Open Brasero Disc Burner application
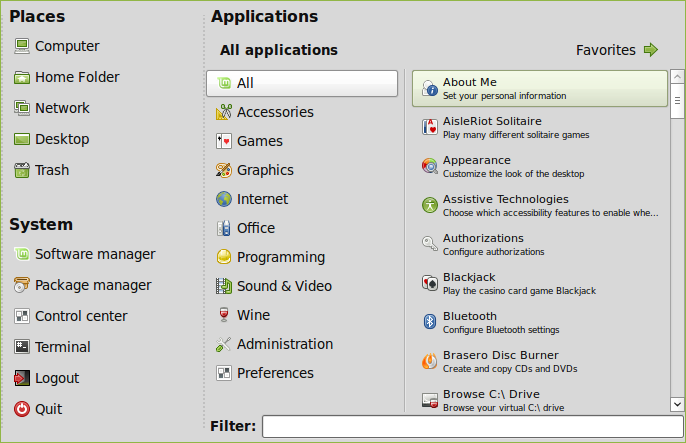 pos(540,361)
